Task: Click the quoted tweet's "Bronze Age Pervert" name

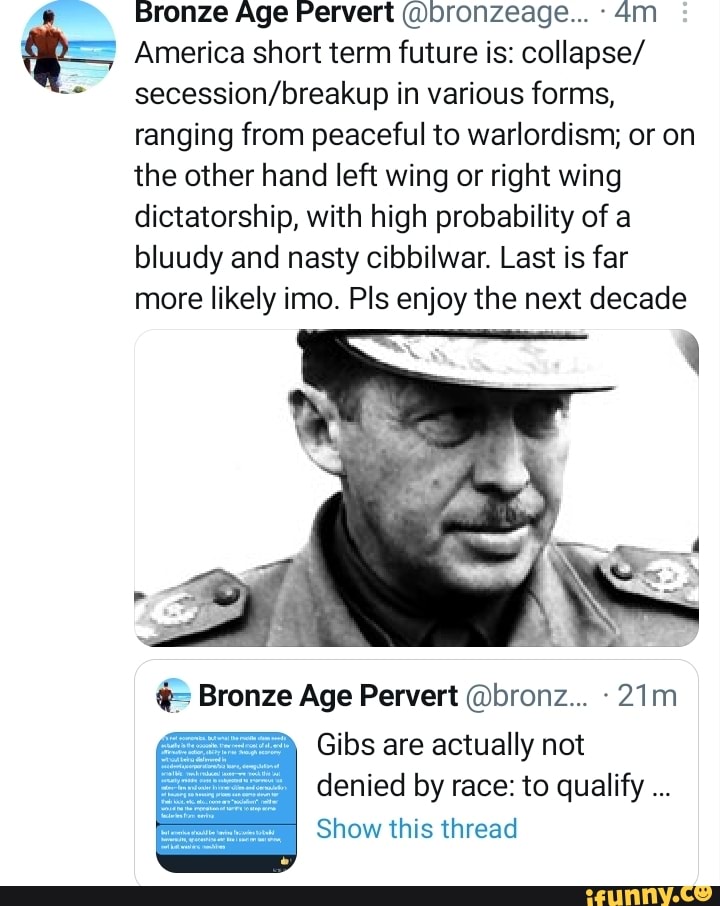Action: coord(328,696)
